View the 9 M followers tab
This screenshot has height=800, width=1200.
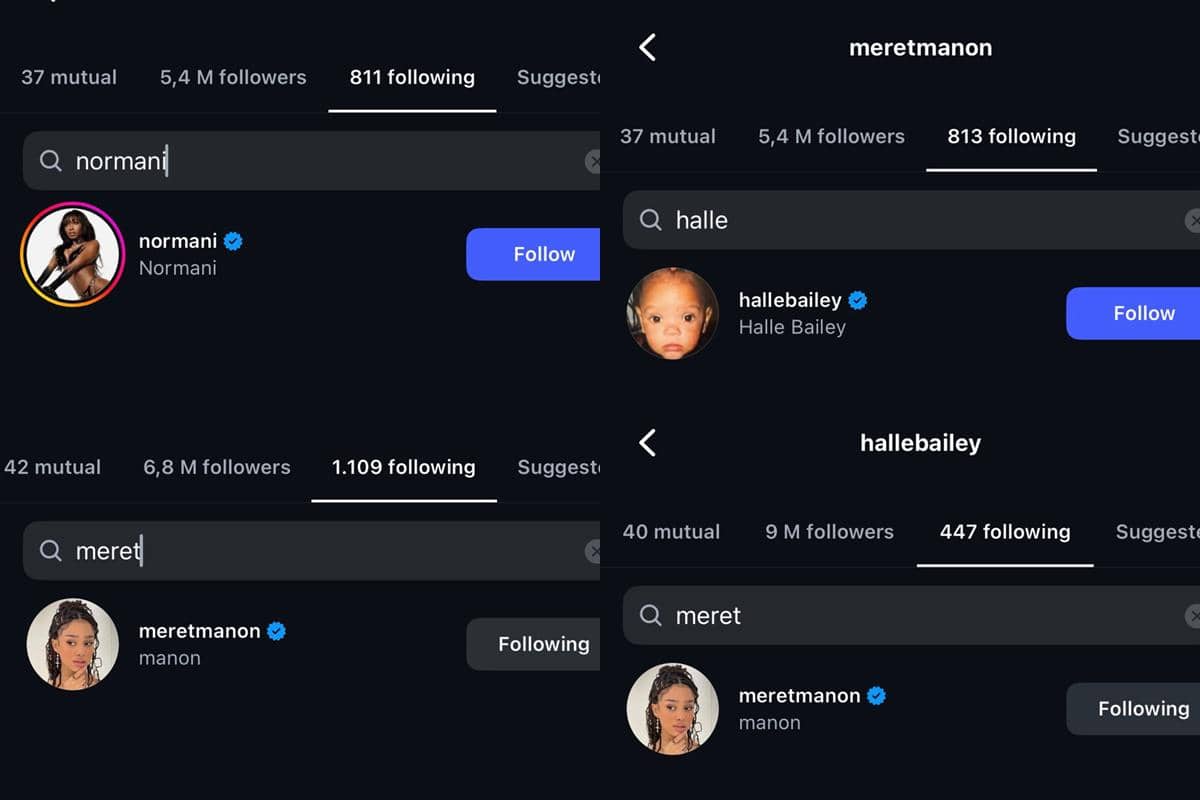pos(829,532)
